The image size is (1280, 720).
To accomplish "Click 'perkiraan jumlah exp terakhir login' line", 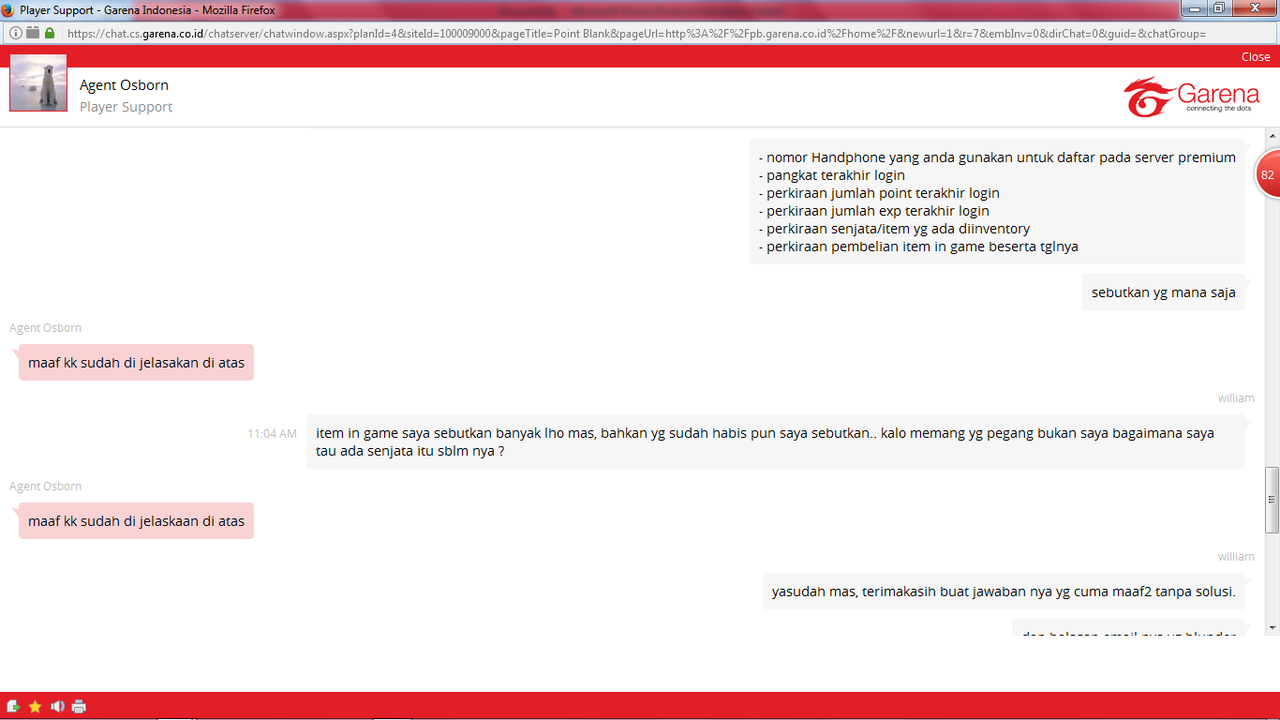I will click(874, 211).
